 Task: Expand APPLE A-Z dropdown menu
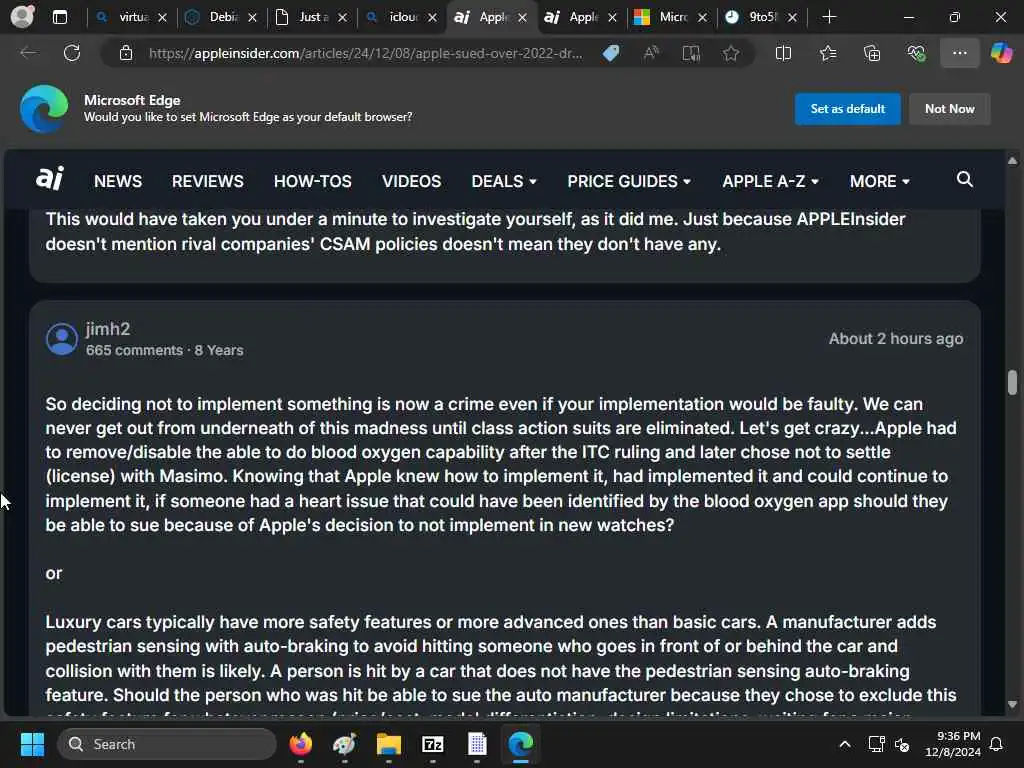770,181
